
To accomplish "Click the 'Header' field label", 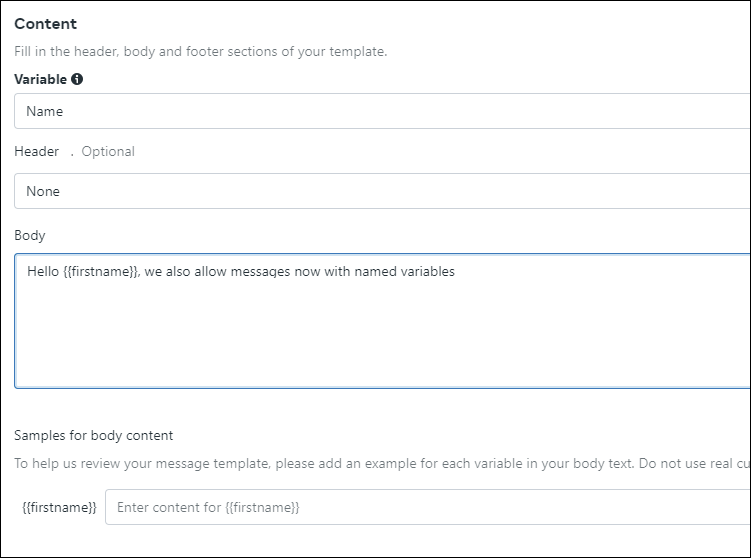I will pyautogui.click(x=36, y=151).
